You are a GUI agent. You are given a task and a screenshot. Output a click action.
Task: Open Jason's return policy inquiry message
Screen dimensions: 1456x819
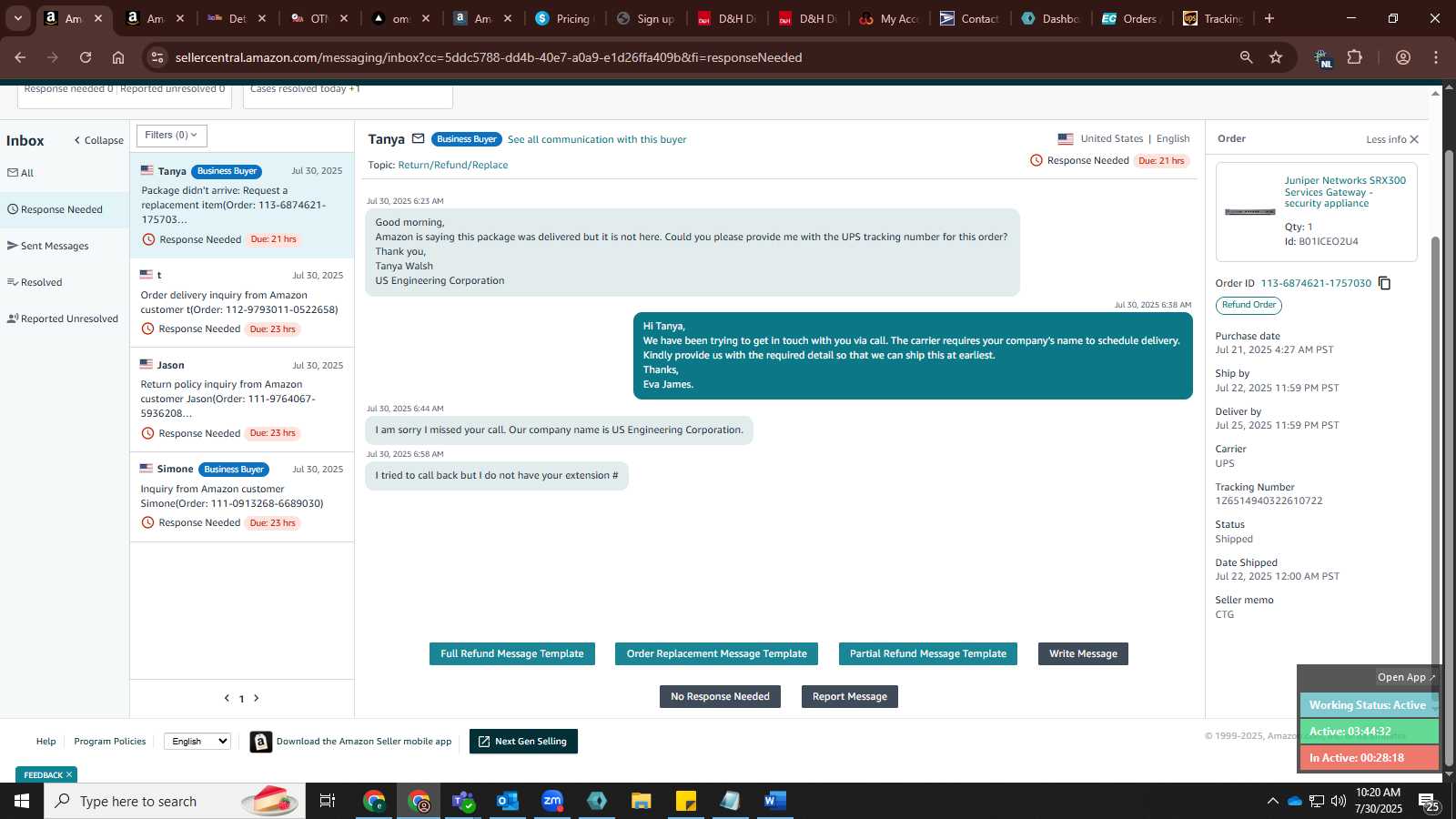click(242, 399)
